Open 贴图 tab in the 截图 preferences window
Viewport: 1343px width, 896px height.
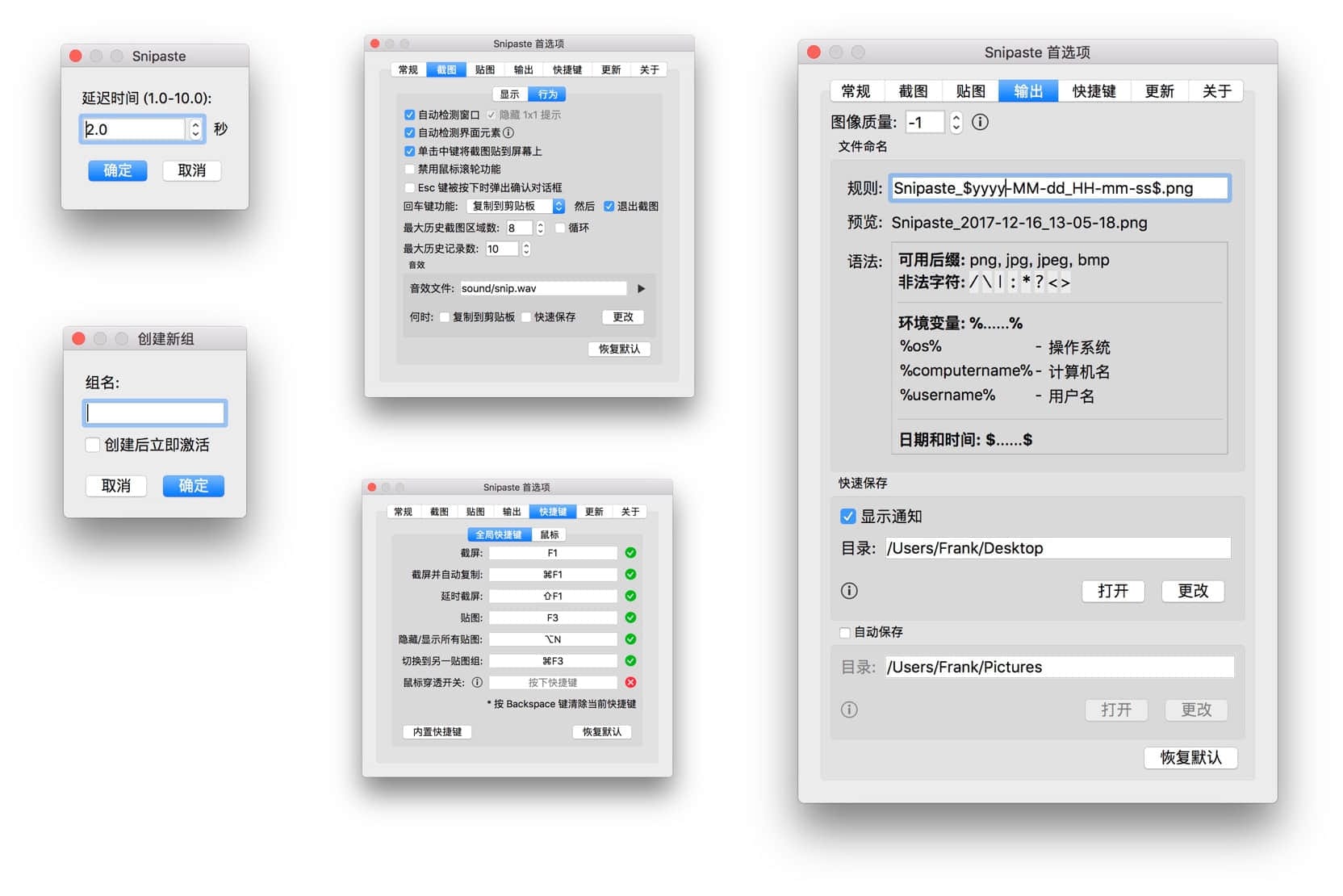coord(485,69)
